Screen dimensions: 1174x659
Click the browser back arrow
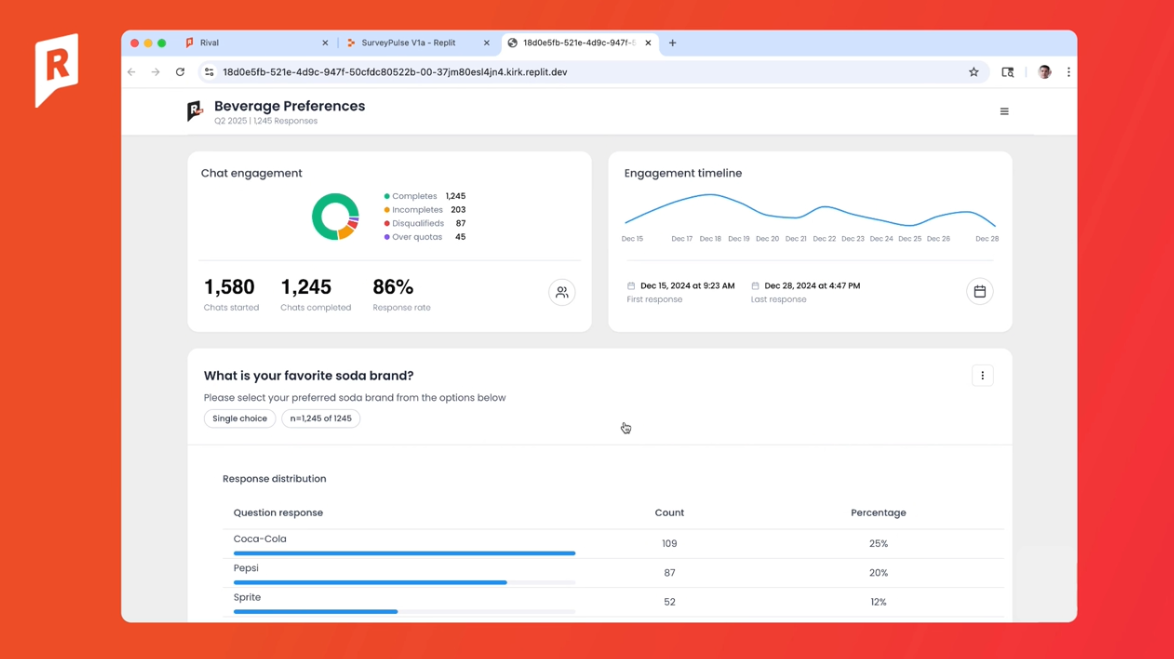132,72
